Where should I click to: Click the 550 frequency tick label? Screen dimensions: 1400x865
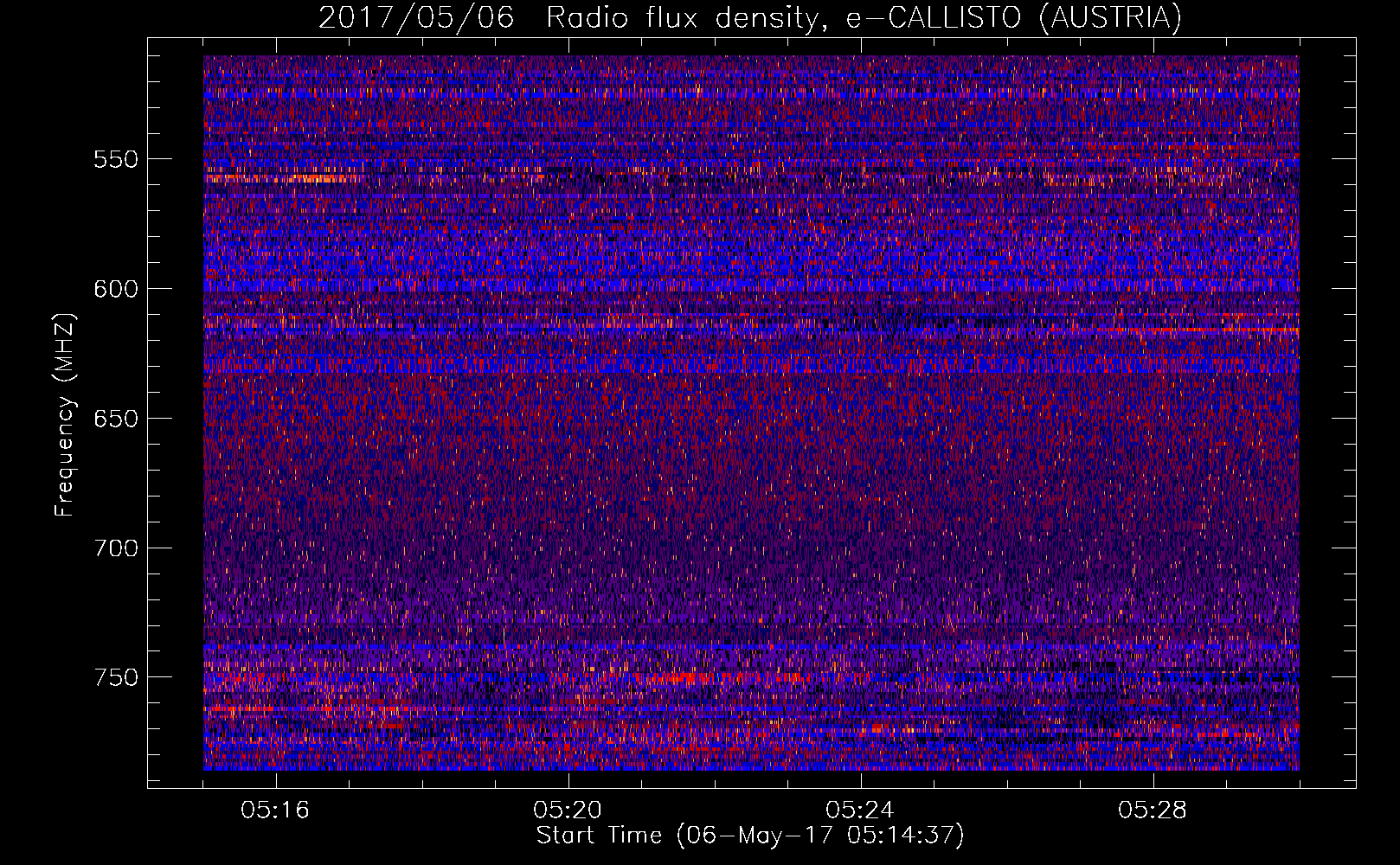click(x=116, y=160)
